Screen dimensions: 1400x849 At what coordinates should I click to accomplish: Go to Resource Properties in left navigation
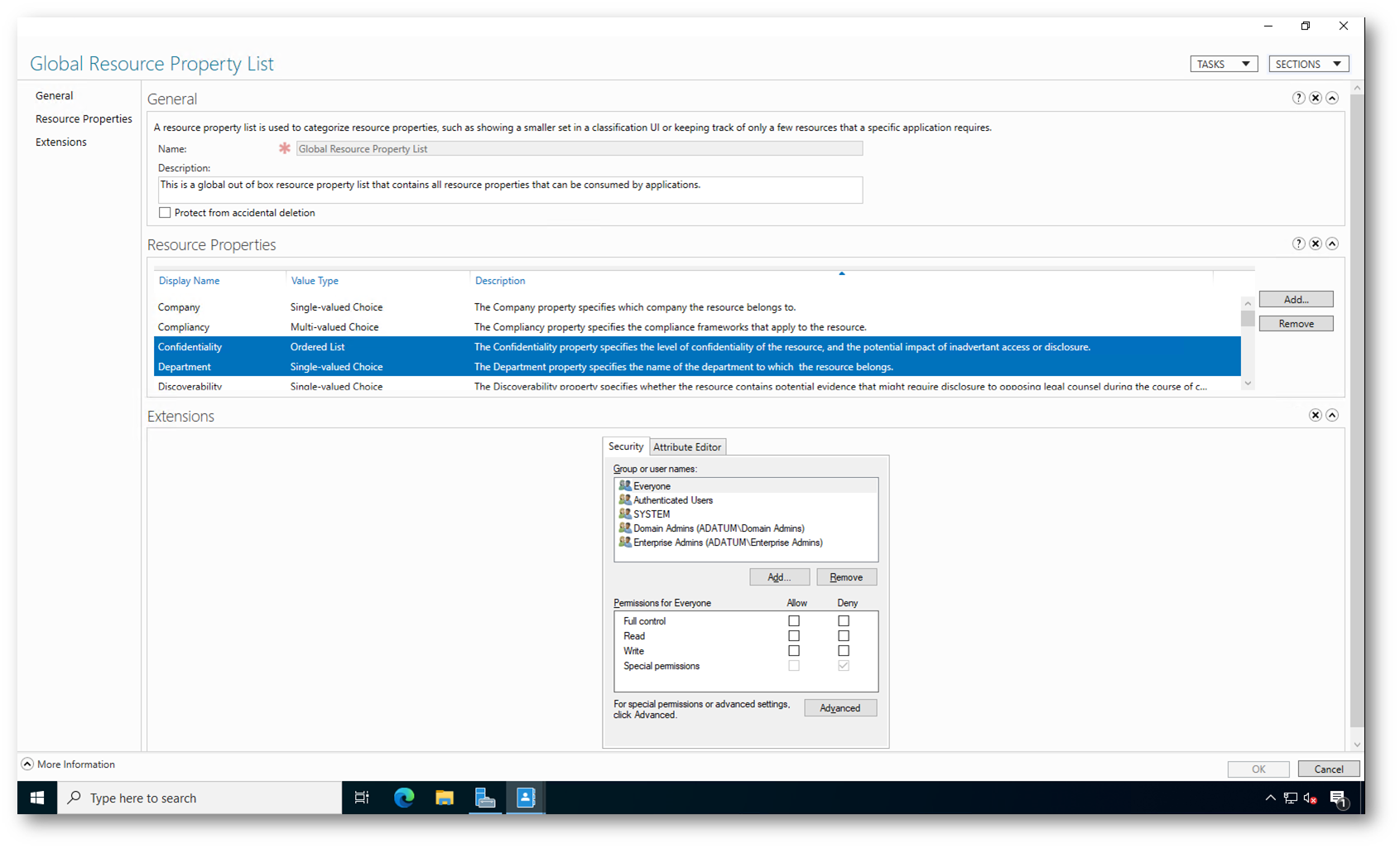pos(84,118)
